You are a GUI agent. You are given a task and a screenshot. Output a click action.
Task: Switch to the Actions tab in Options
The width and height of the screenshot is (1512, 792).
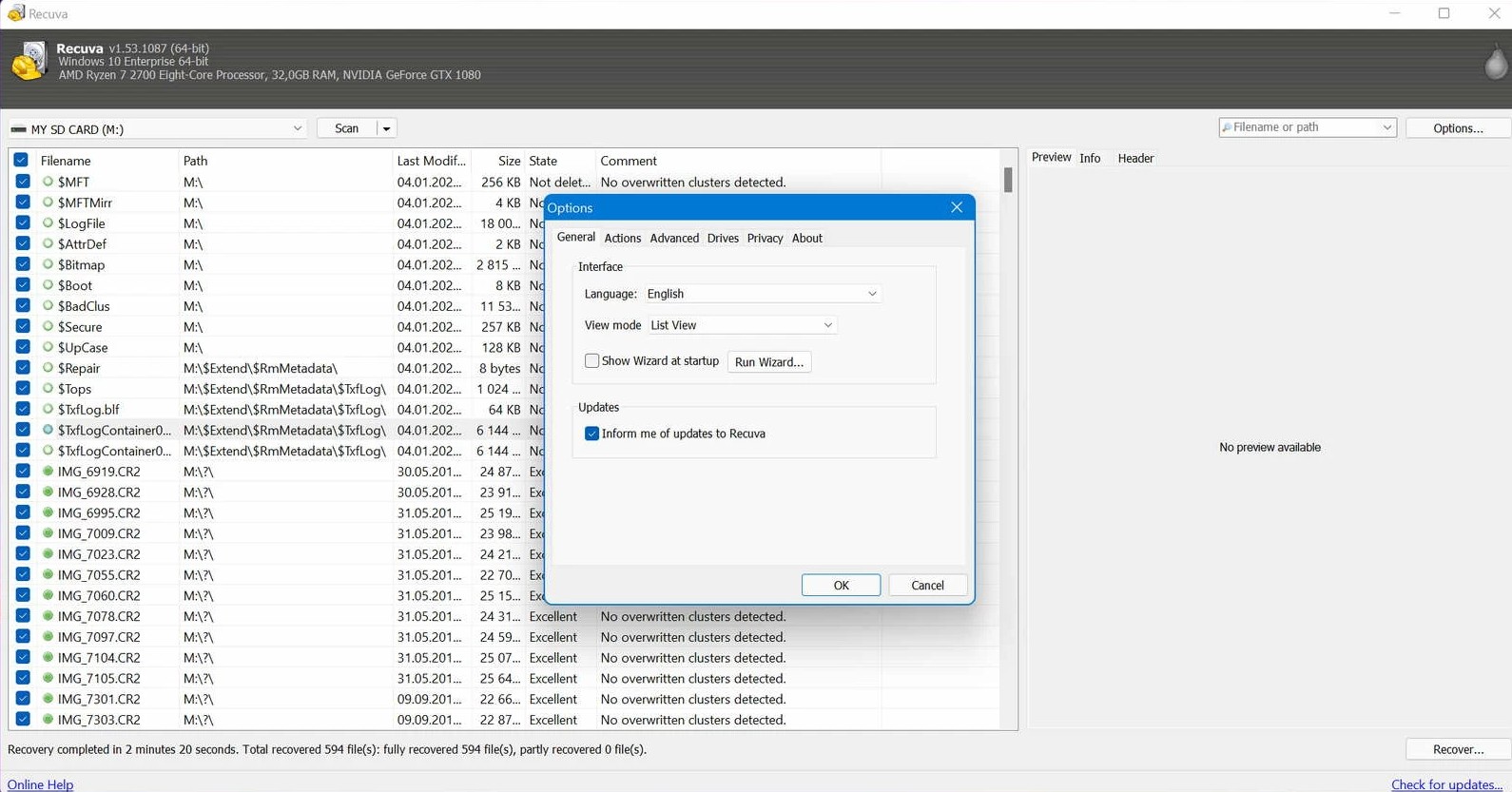[x=623, y=238]
